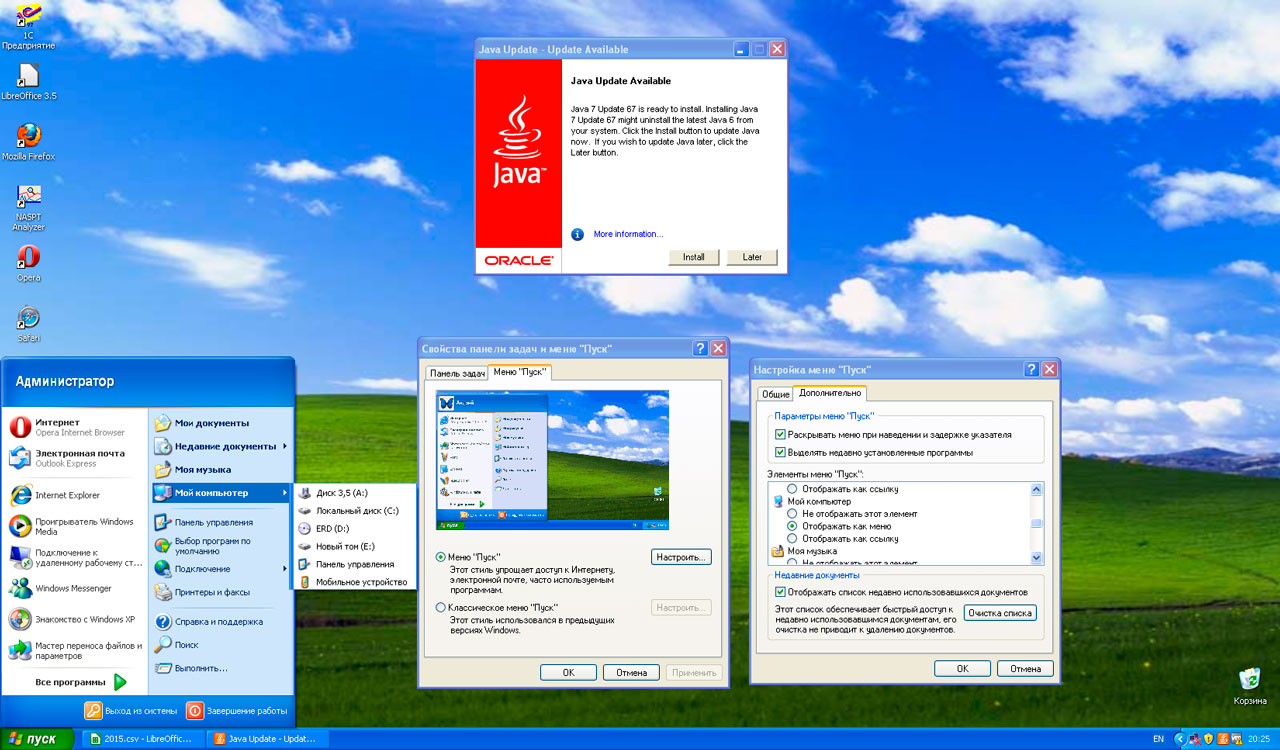Open Принтеры и факсы in Start menu

(x=220, y=592)
